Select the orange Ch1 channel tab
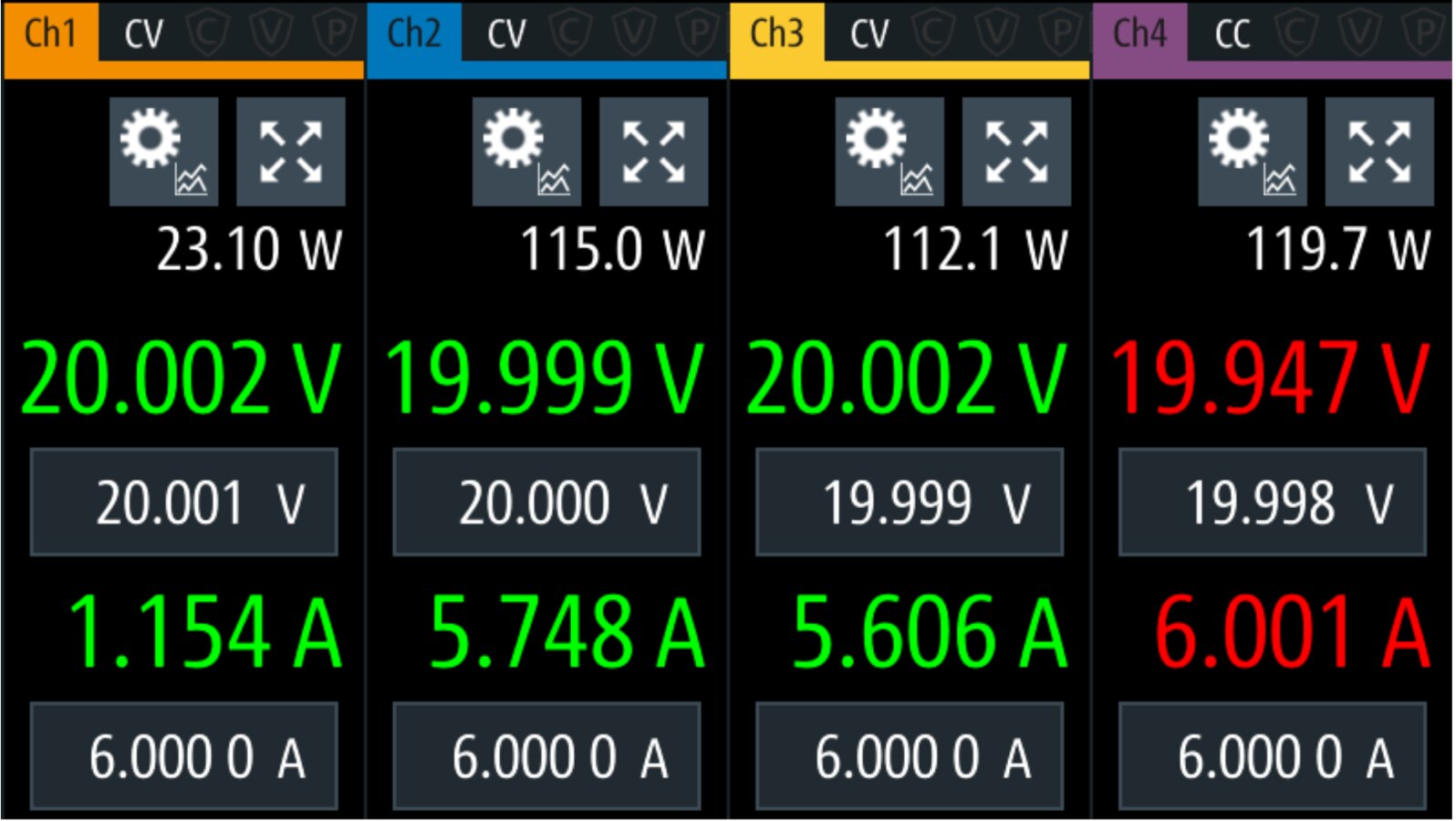Screen dimensions: 1456x821 tap(50, 33)
